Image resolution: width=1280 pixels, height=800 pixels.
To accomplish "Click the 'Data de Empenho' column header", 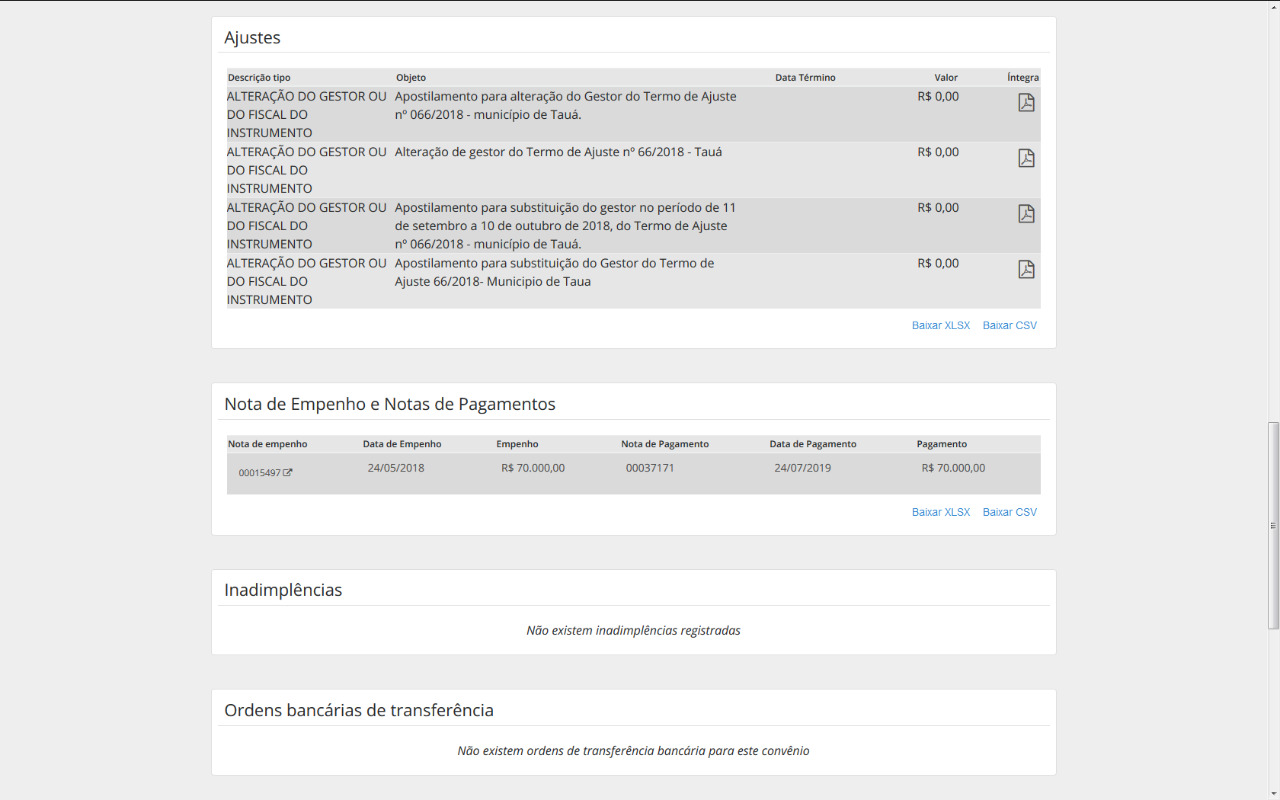I will coord(402,444).
